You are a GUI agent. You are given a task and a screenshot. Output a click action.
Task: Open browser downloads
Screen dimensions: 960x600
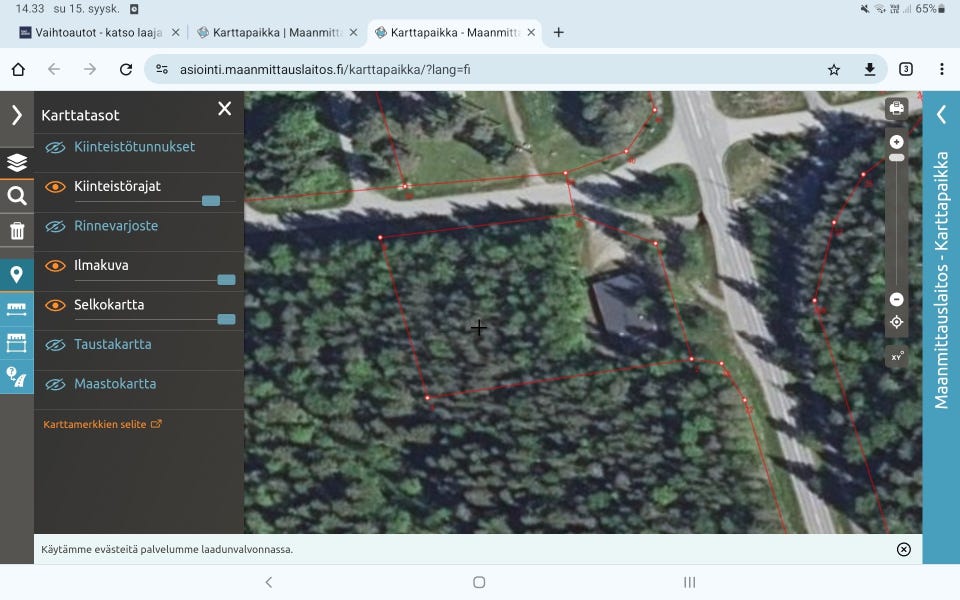pyautogui.click(x=869, y=69)
